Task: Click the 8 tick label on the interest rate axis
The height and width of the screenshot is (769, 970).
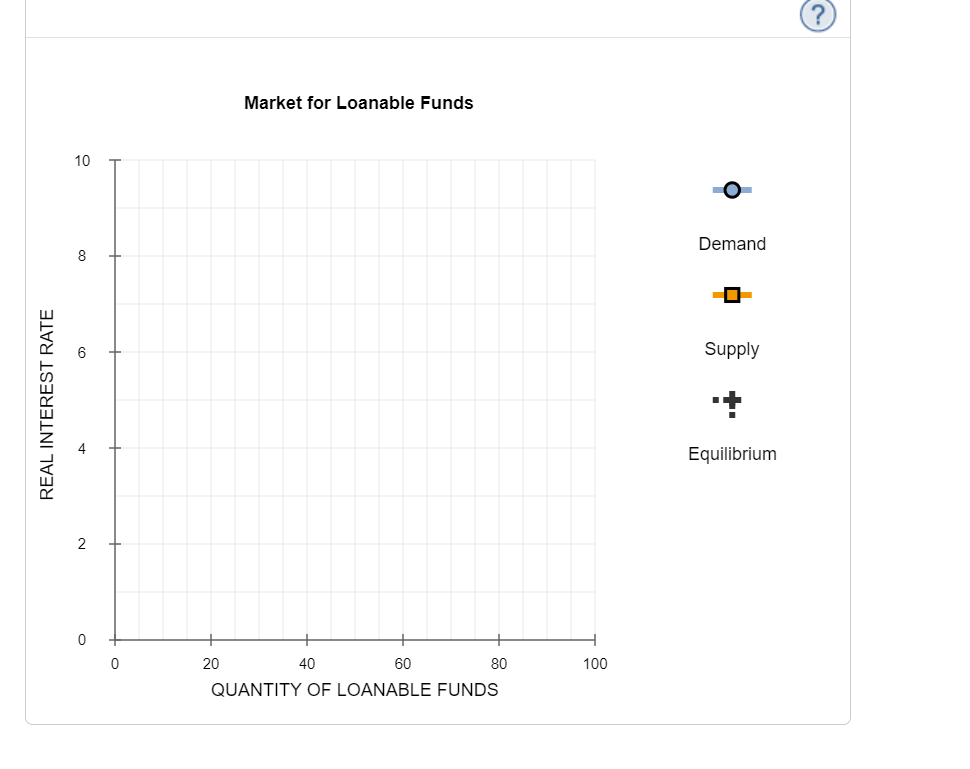Action: click(x=82, y=256)
